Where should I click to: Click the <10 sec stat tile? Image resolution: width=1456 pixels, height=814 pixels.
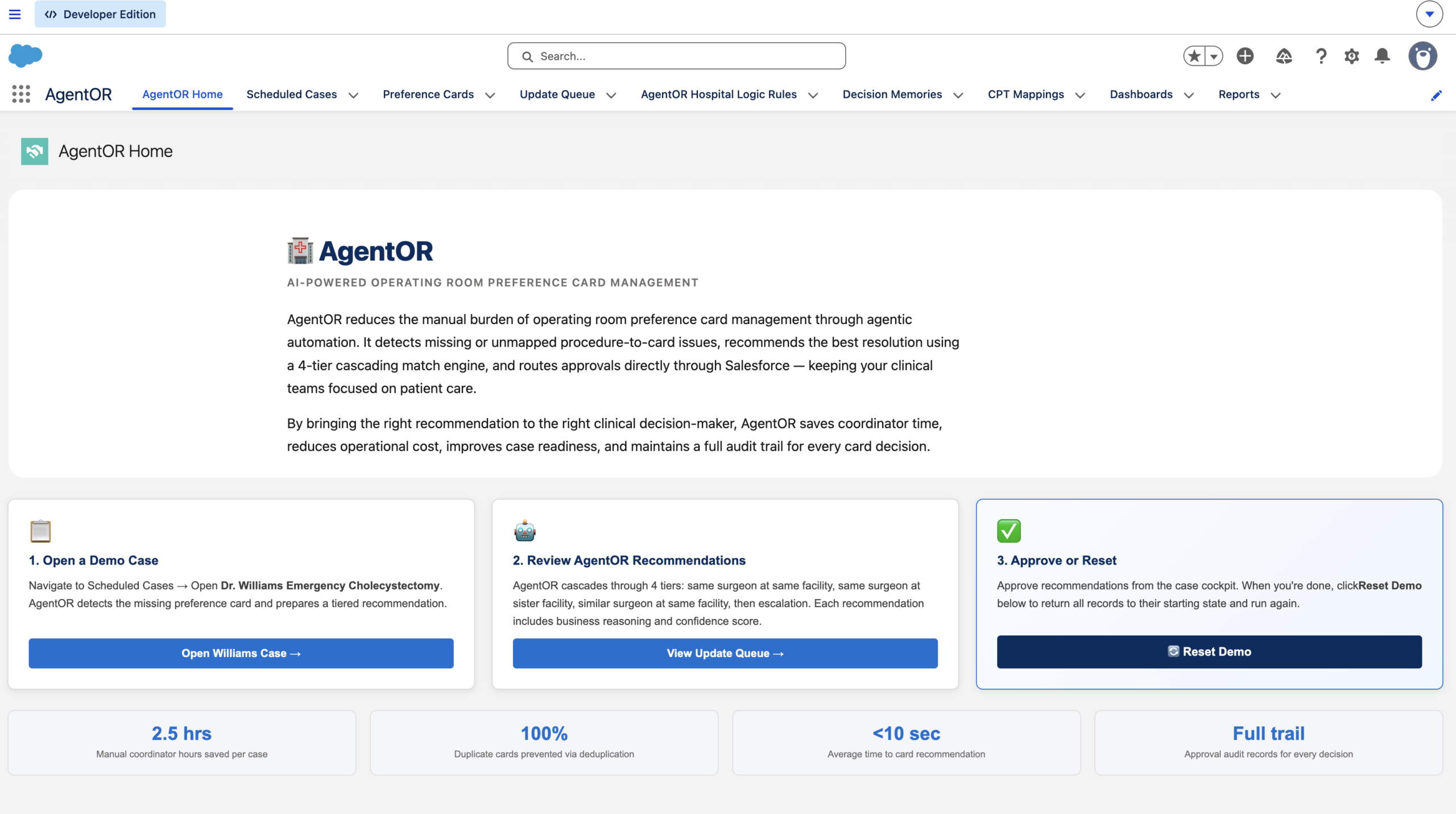pyautogui.click(x=907, y=742)
